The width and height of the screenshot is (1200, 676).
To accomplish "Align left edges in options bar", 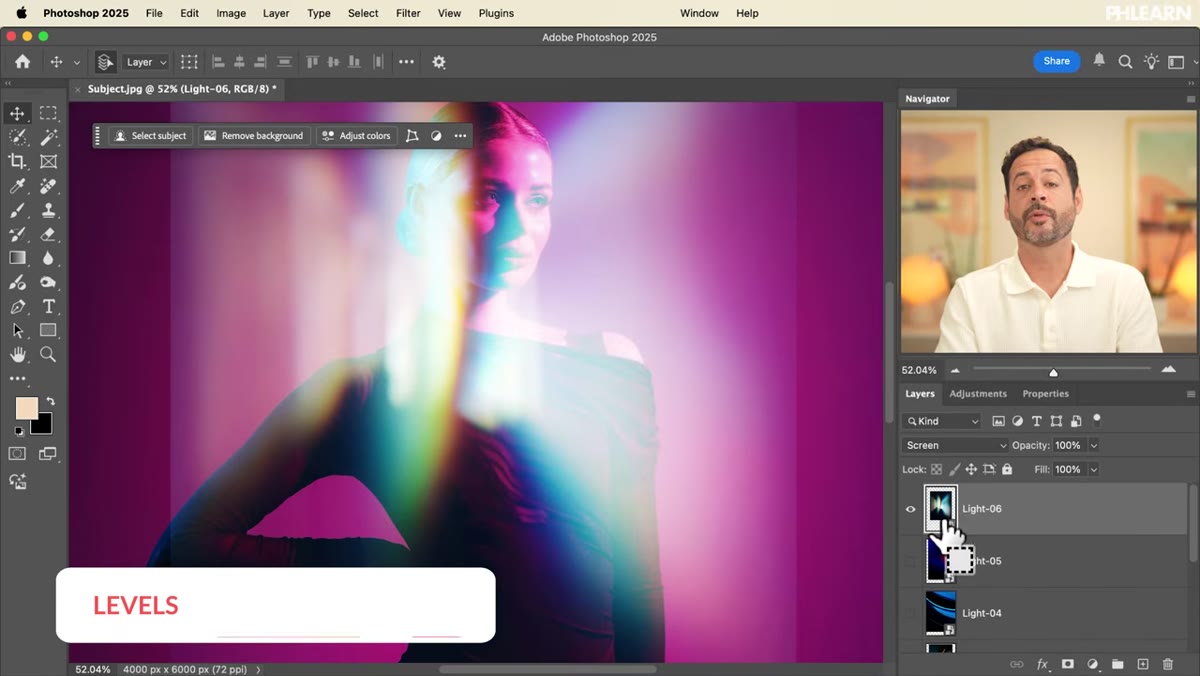I will point(218,62).
